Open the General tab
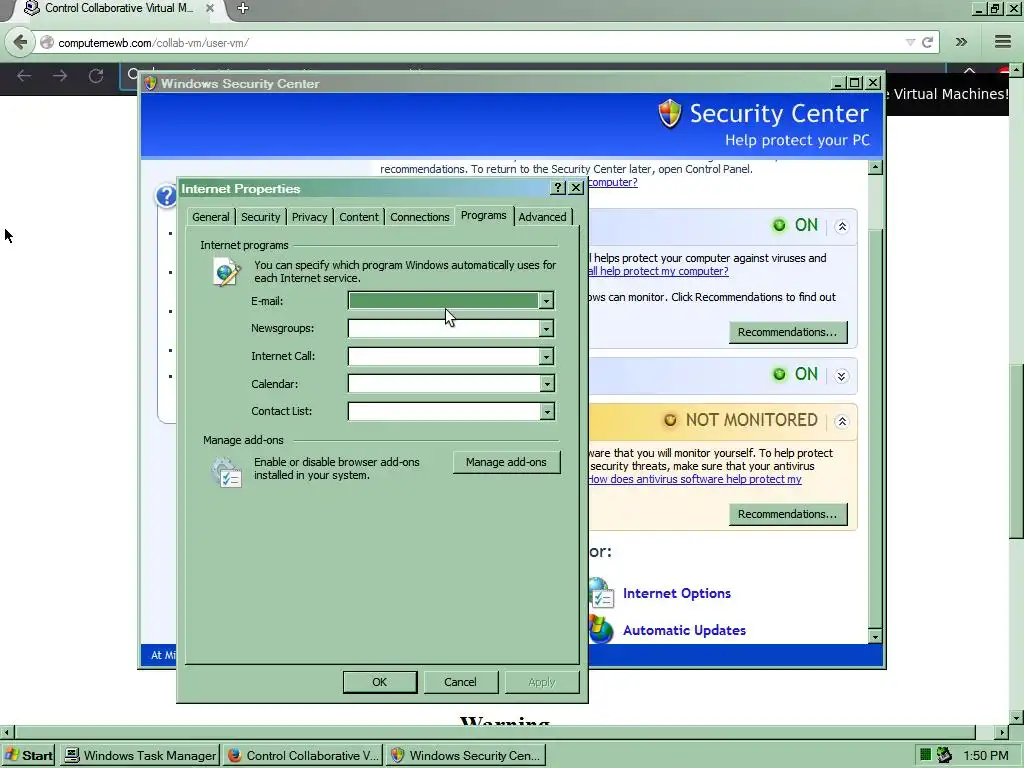Viewport: 1024px width, 768px height. click(x=210, y=217)
